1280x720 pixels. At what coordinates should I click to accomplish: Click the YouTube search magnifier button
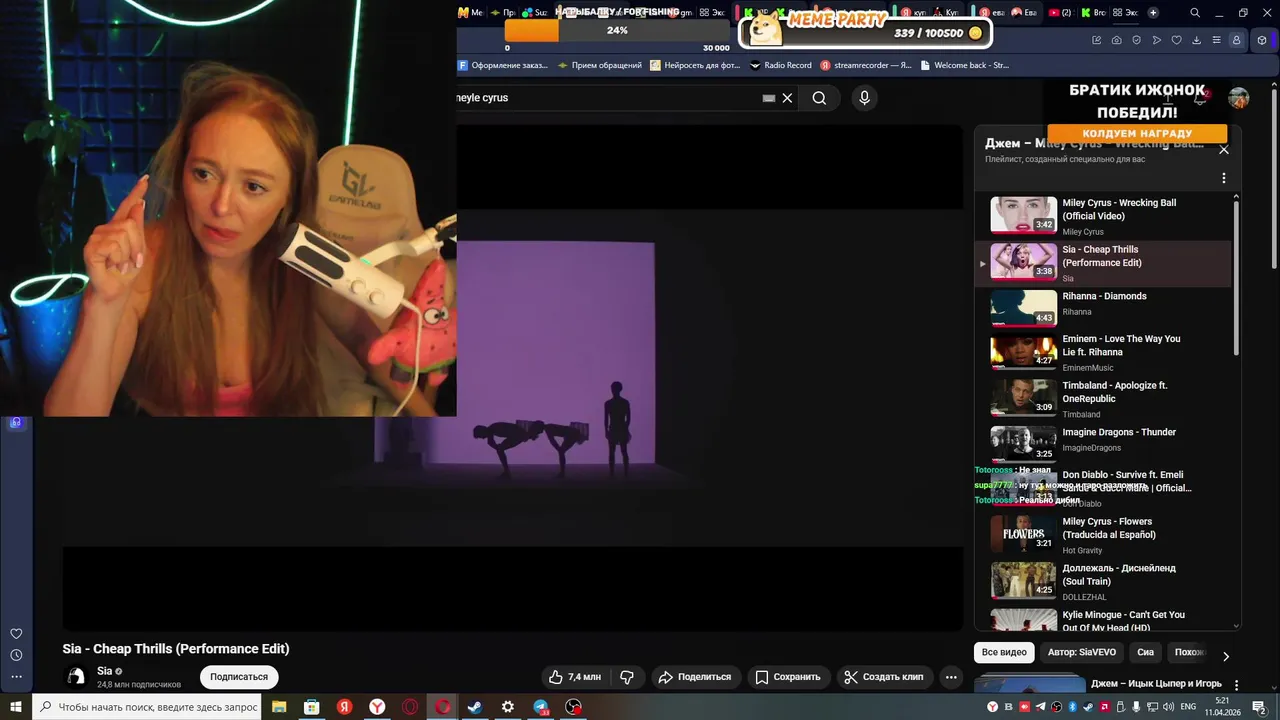(819, 98)
